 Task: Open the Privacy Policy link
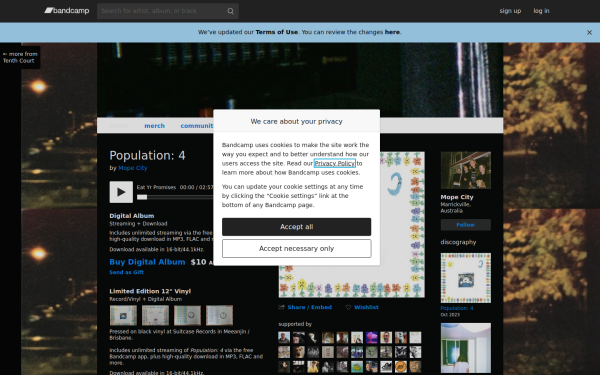tap(335, 163)
